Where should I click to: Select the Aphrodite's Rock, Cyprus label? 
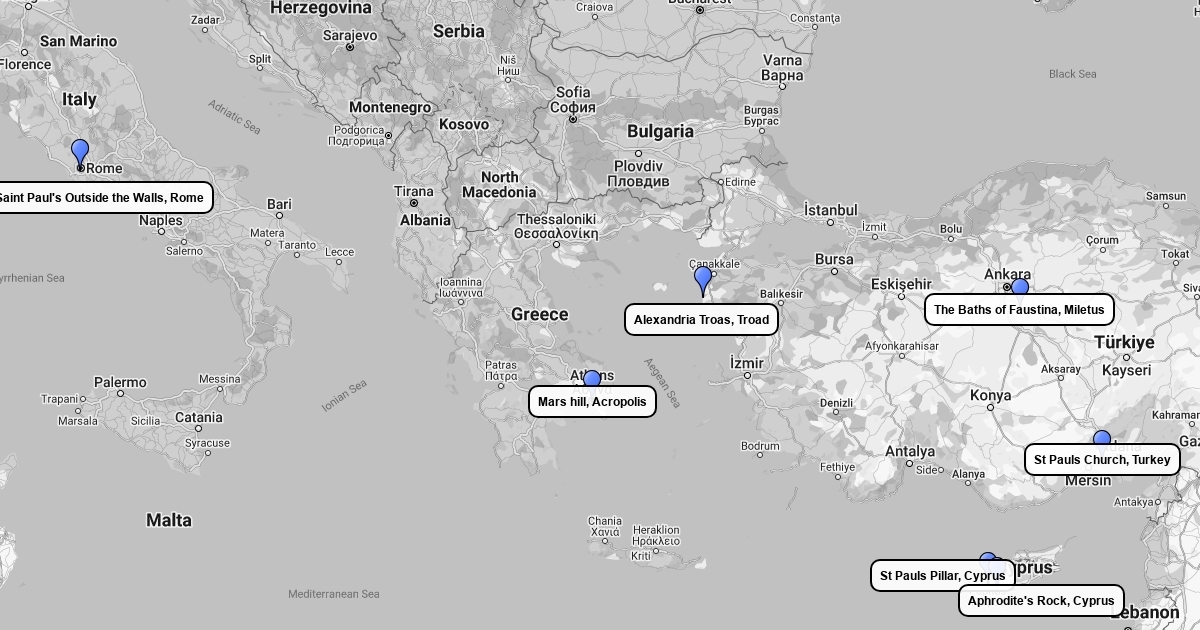coord(1041,601)
